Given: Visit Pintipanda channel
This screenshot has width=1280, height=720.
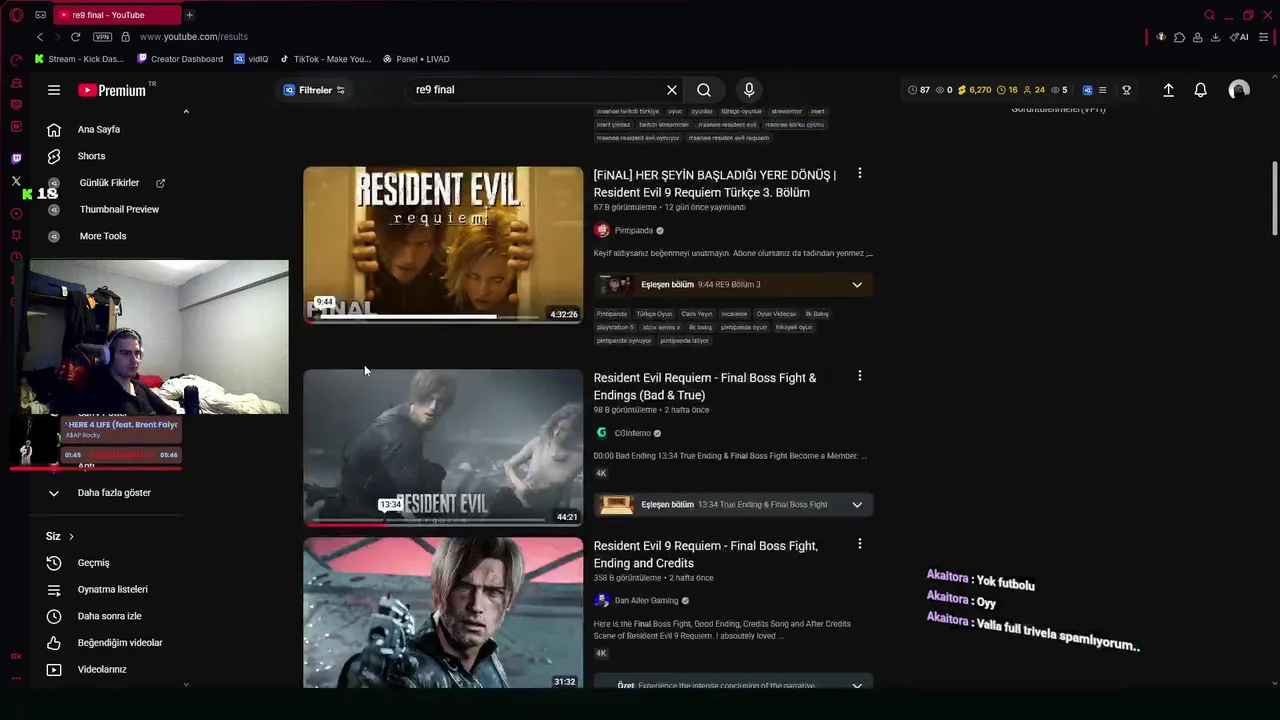Looking at the screenshot, I should (633, 231).
